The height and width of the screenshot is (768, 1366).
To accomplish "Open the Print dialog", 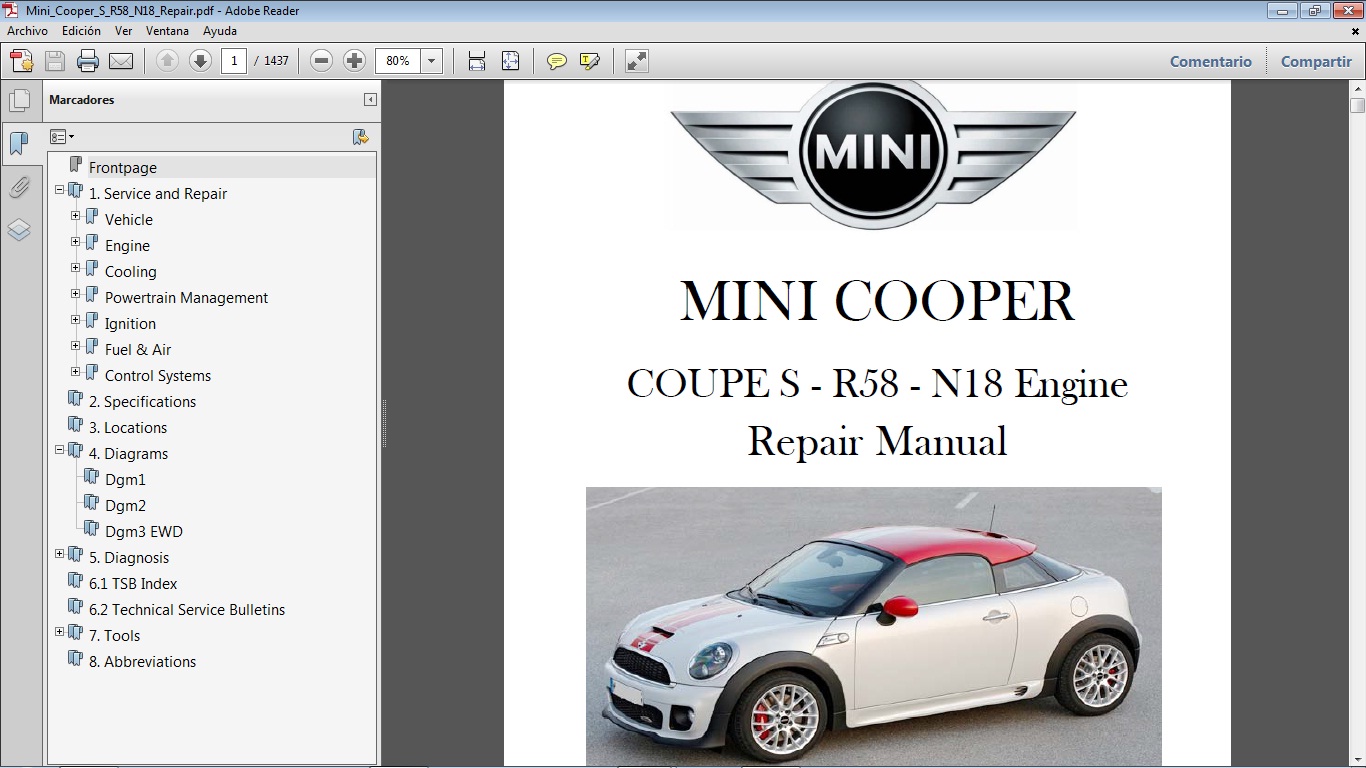I will coord(88,61).
